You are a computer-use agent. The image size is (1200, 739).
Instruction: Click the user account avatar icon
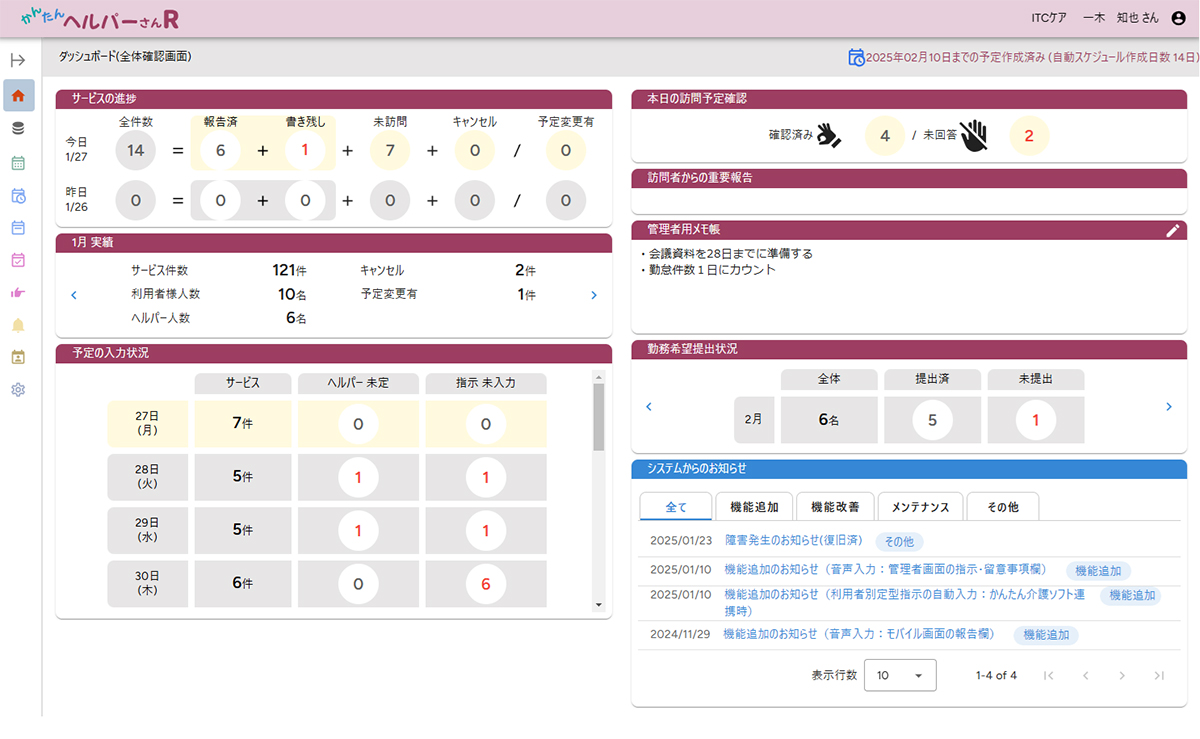[1178, 18]
